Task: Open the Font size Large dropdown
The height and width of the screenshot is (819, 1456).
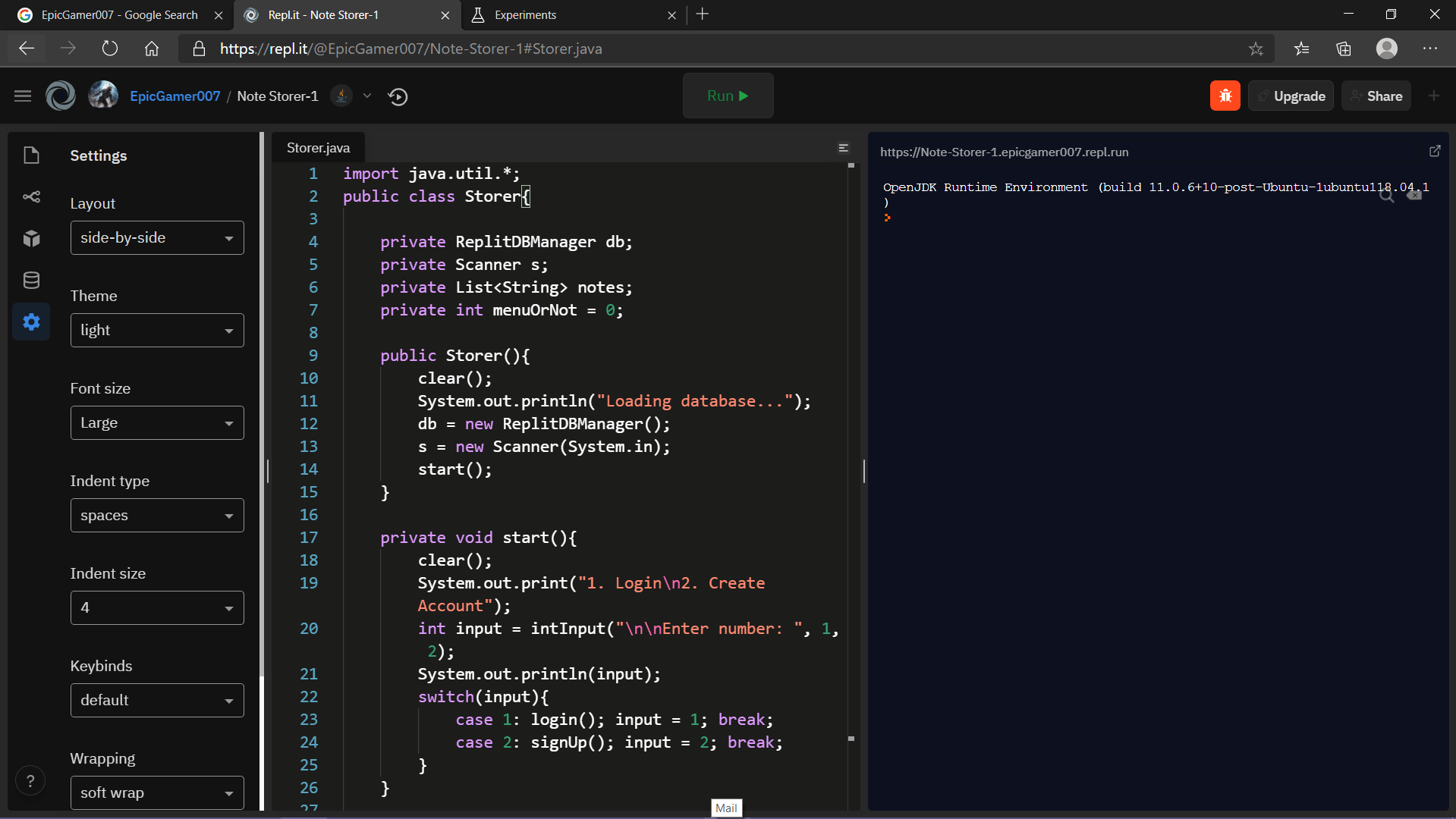Action: click(x=157, y=422)
